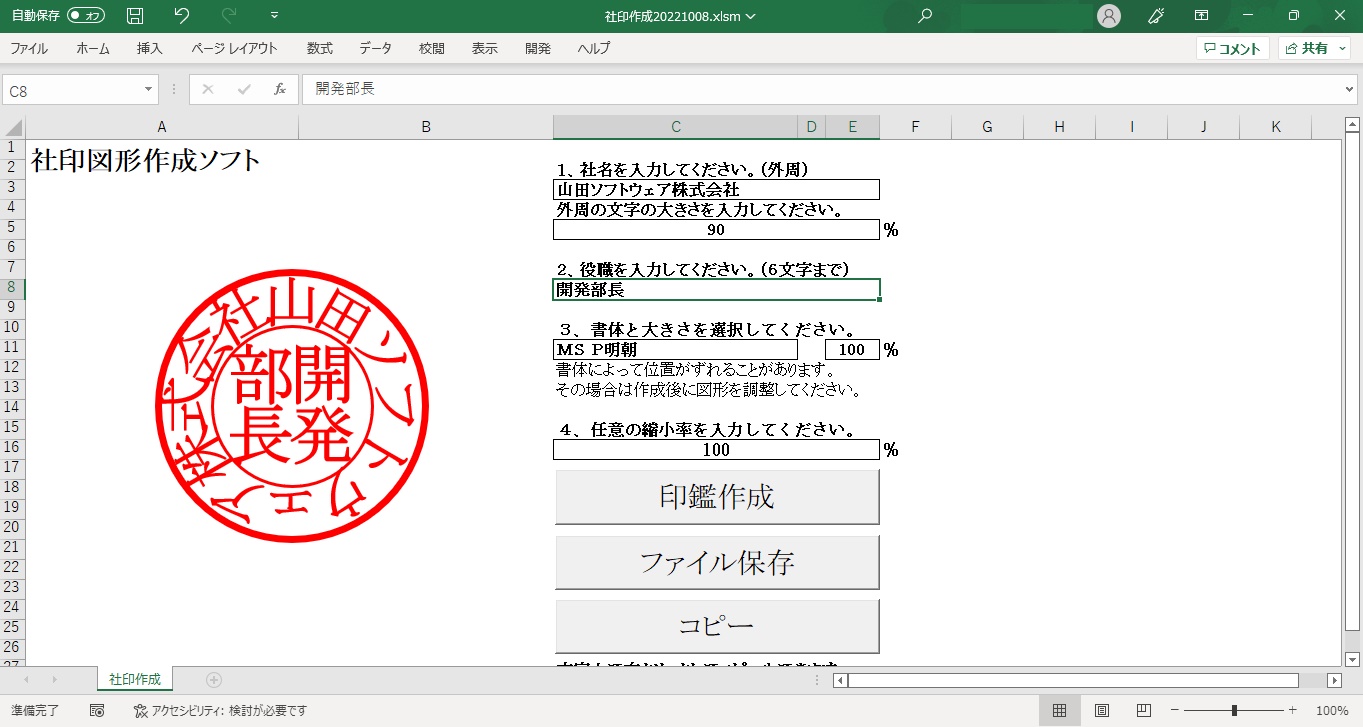Click the outer text size cell with 90
The height and width of the screenshot is (727, 1363).
click(716, 229)
